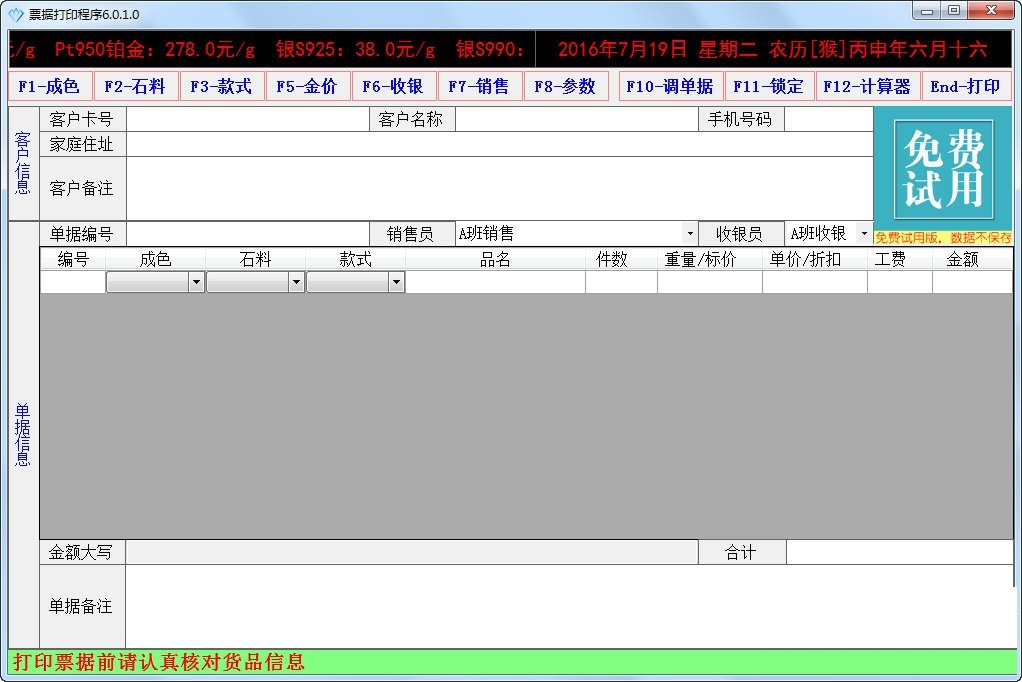
Task: Click F10-调单据 to load a receipt
Action: tap(669, 87)
